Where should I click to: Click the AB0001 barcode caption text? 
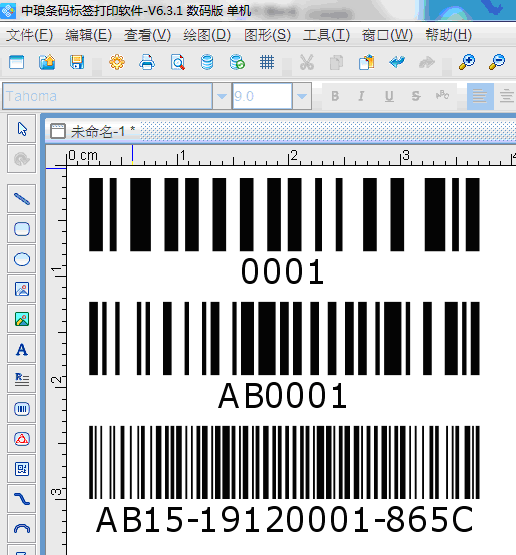(282, 395)
